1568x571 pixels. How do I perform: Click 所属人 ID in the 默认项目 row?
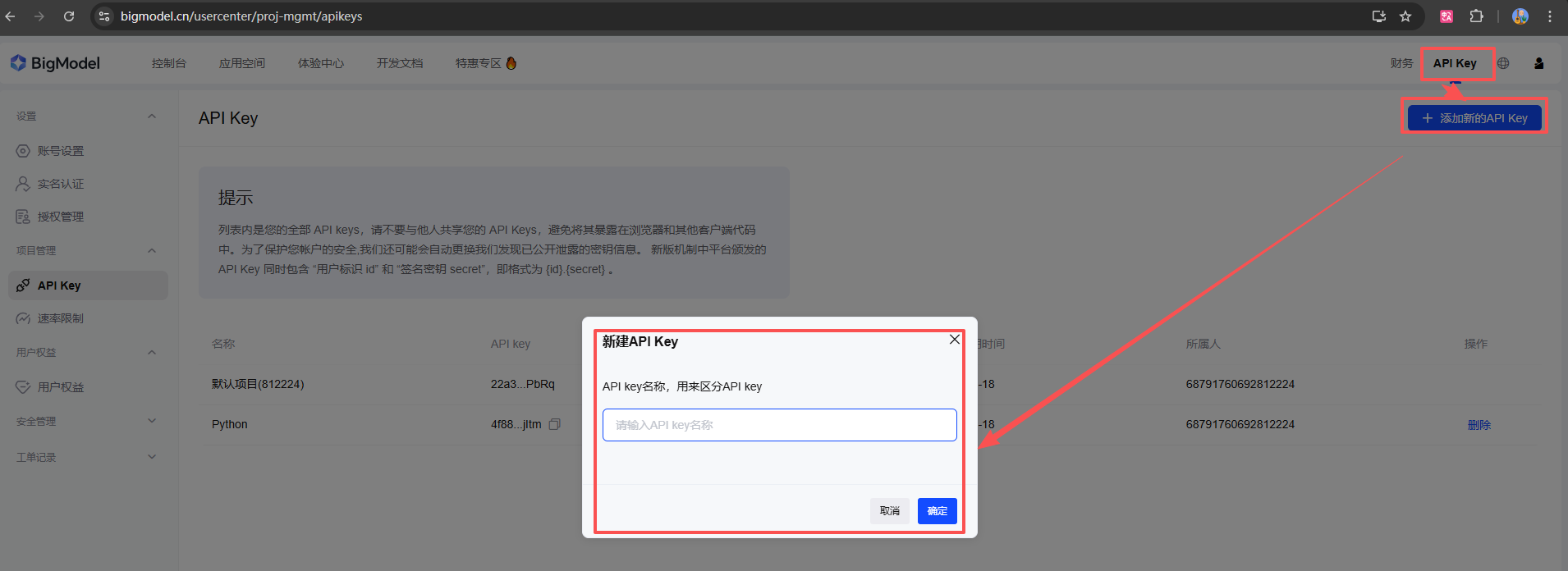click(1240, 384)
